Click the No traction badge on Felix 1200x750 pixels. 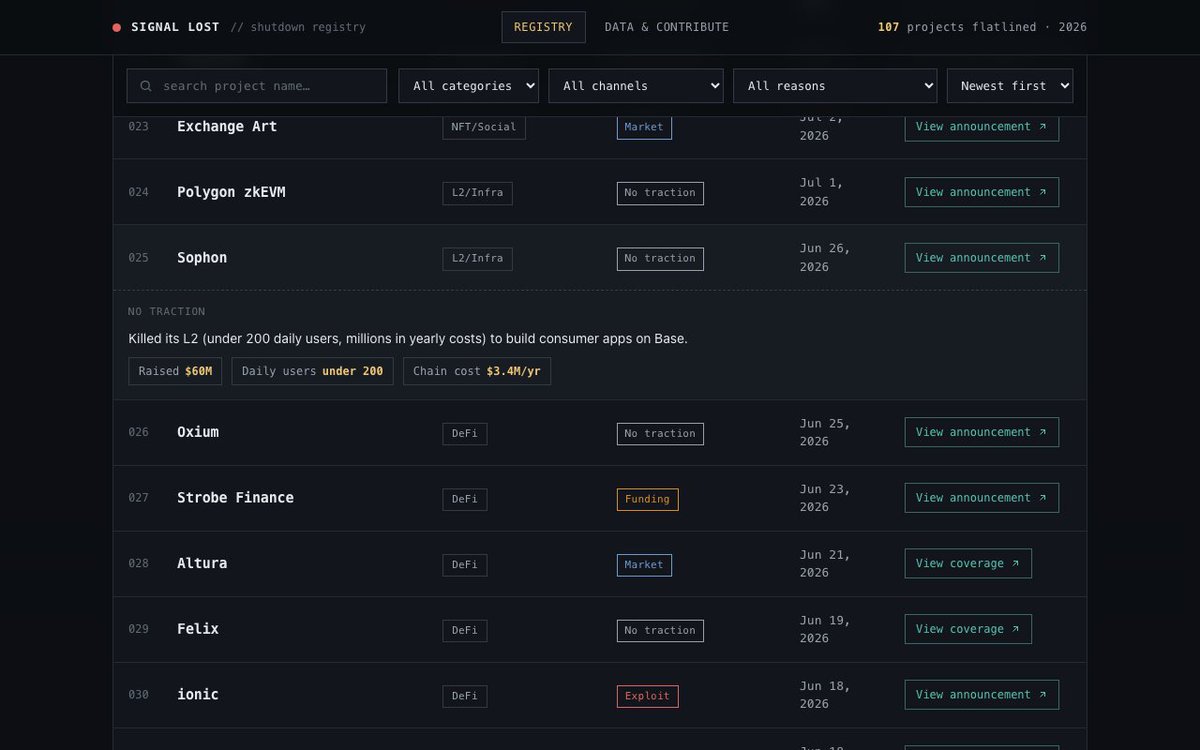click(x=660, y=631)
